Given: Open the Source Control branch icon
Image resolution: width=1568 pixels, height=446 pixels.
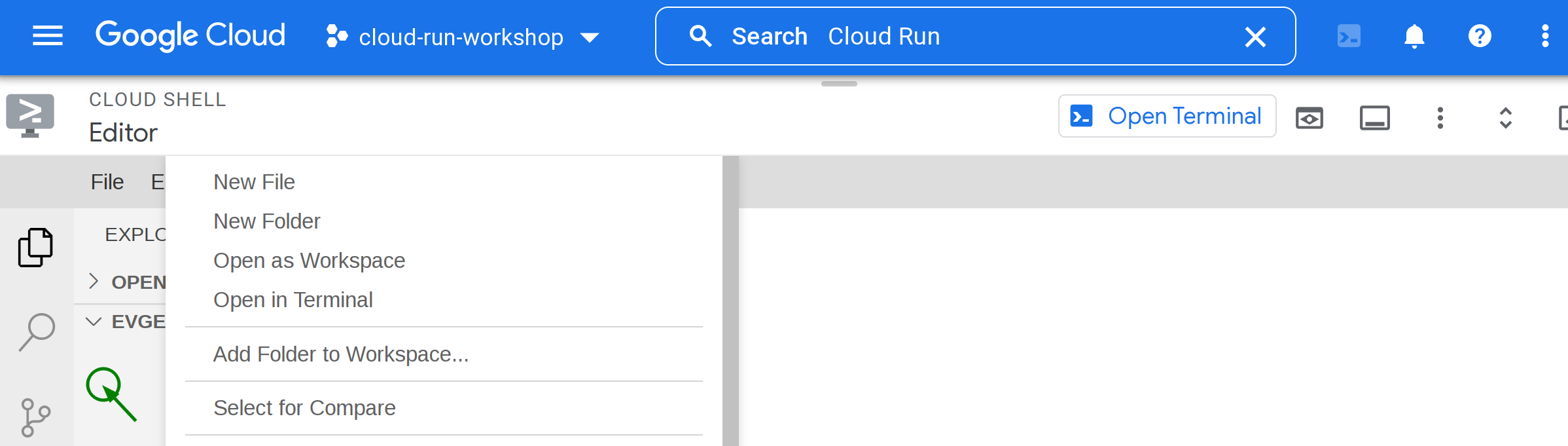Looking at the screenshot, I should click(x=35, y=417).
